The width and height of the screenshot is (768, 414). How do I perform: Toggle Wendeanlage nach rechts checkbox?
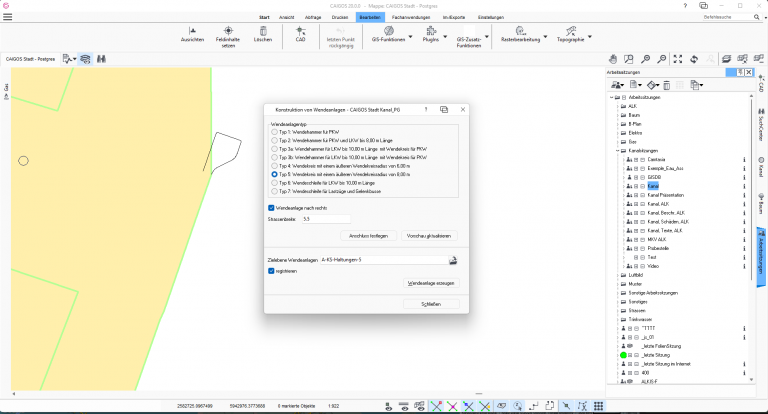pos(271,208)
